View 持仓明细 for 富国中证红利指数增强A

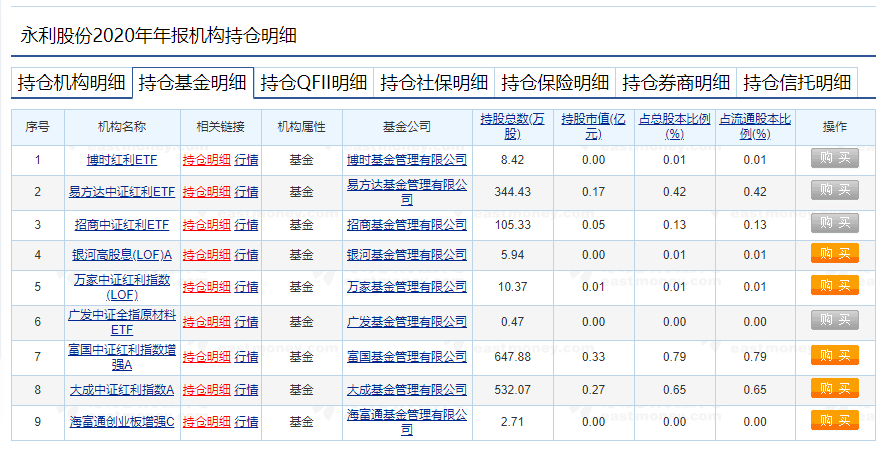coord(206,357)
